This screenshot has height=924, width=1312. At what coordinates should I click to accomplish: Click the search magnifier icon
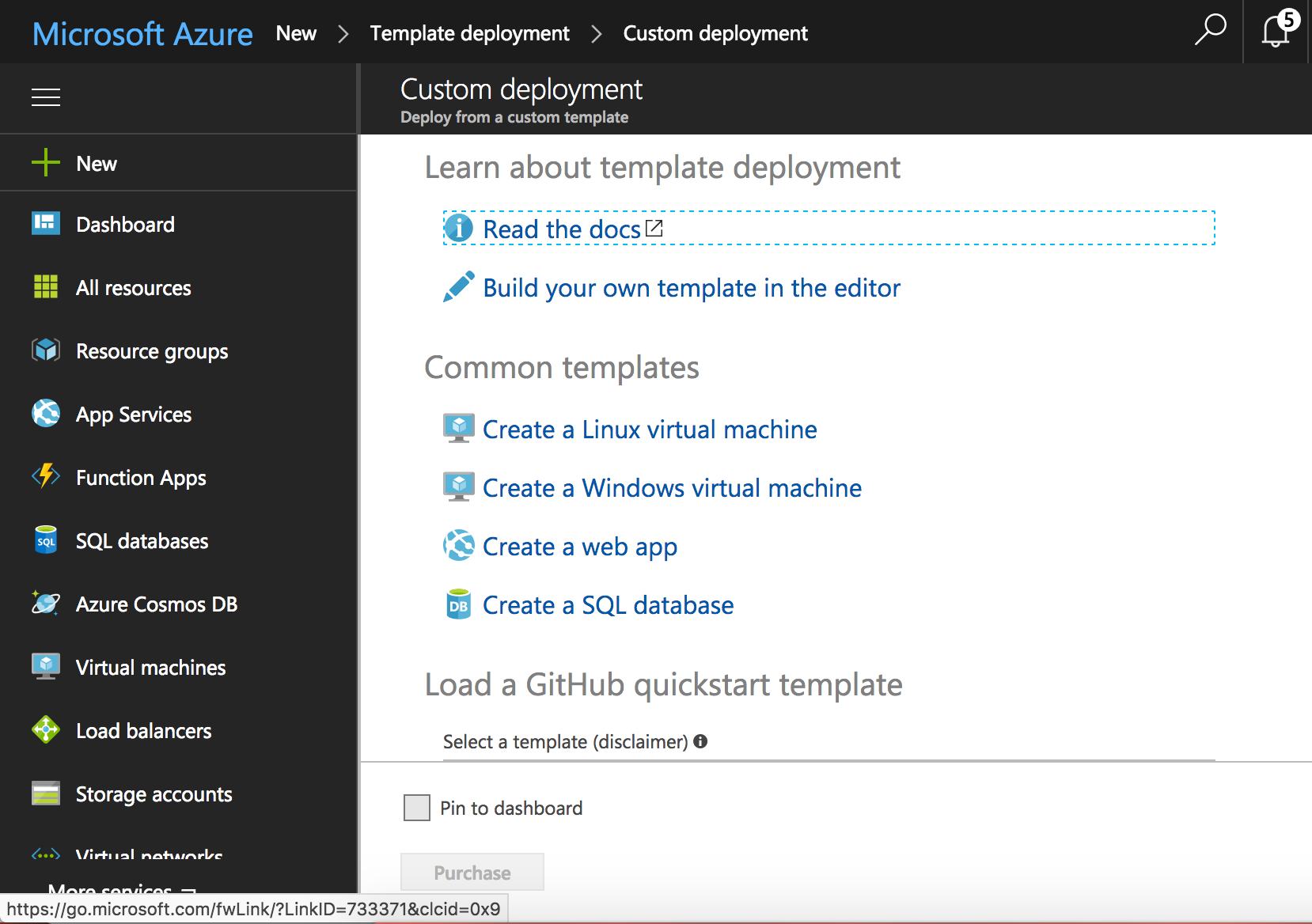tap(1210, 32)
